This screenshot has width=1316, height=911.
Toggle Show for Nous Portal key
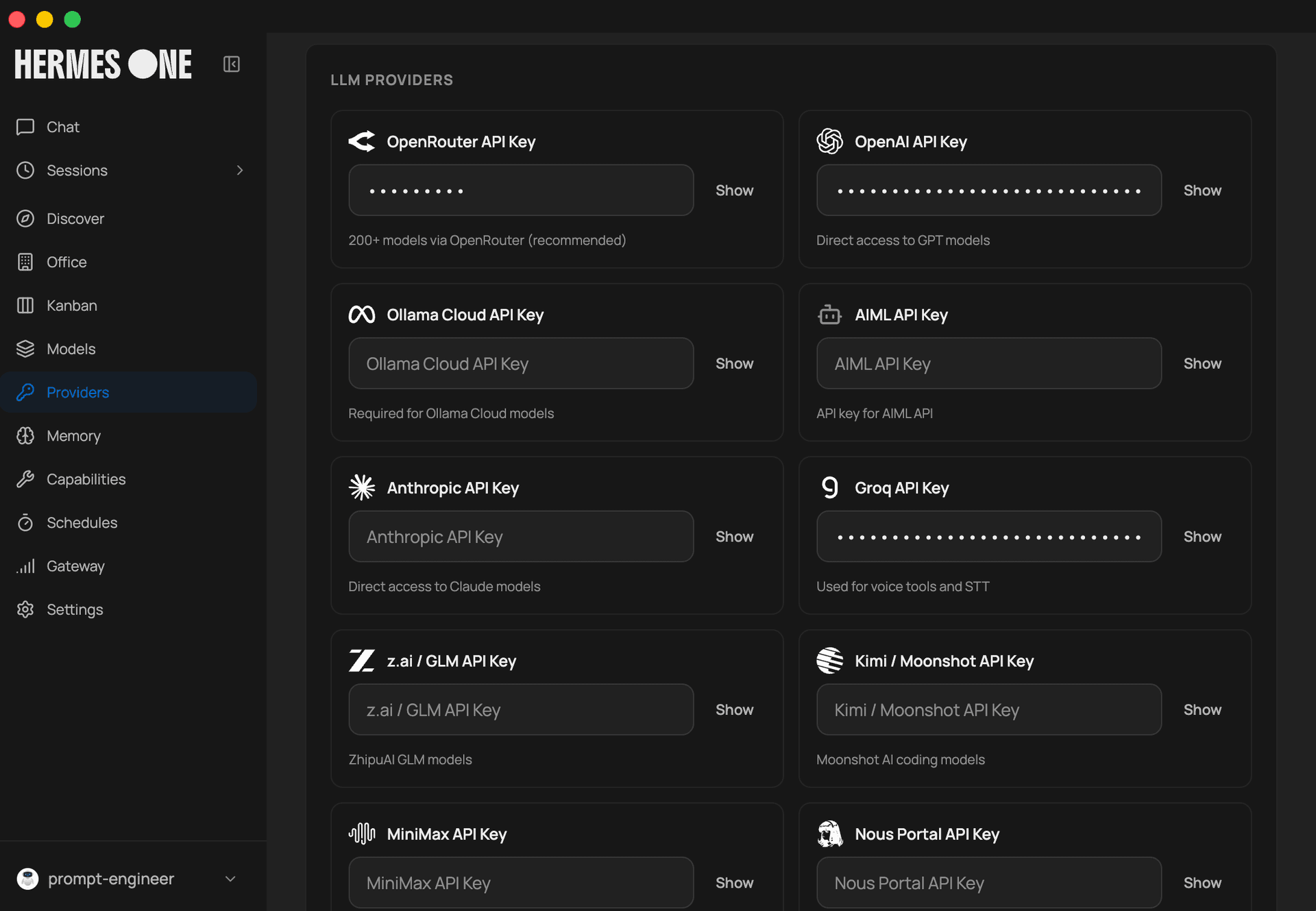[1202, 882]
